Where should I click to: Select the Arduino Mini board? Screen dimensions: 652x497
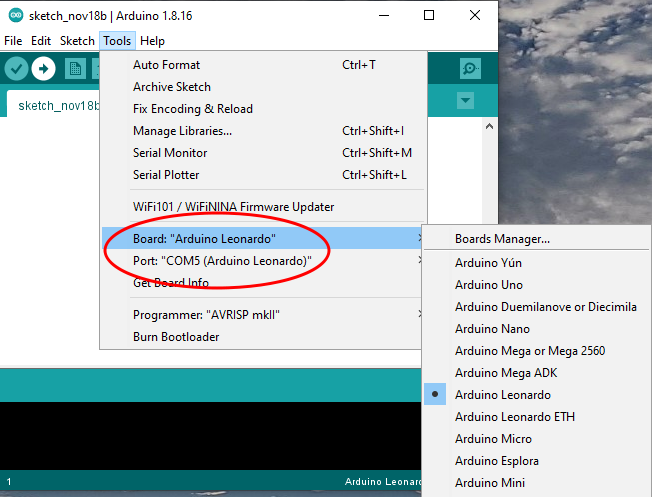[x=536, y=483]
